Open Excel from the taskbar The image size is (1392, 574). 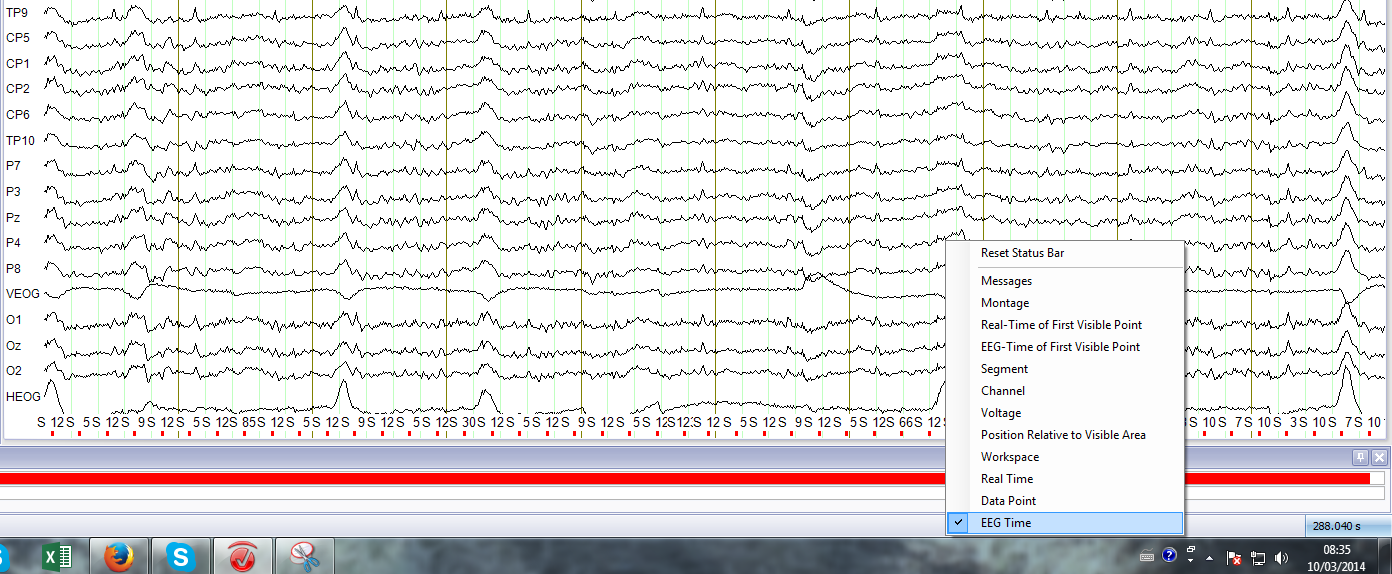[x=57, y=556]
